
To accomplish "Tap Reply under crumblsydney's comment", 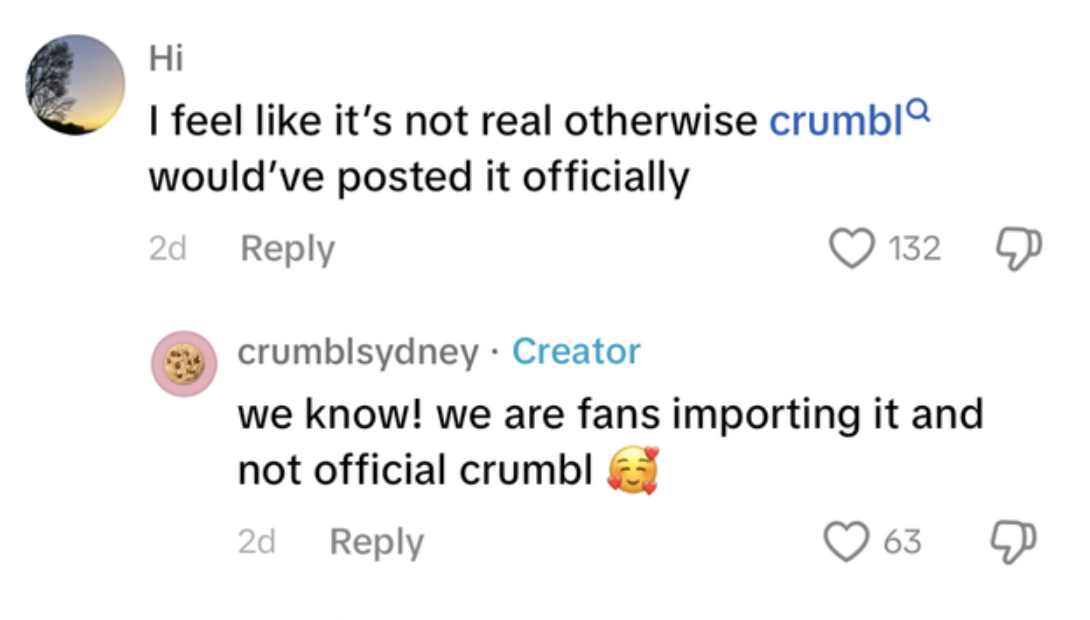I will pos(376,541).
